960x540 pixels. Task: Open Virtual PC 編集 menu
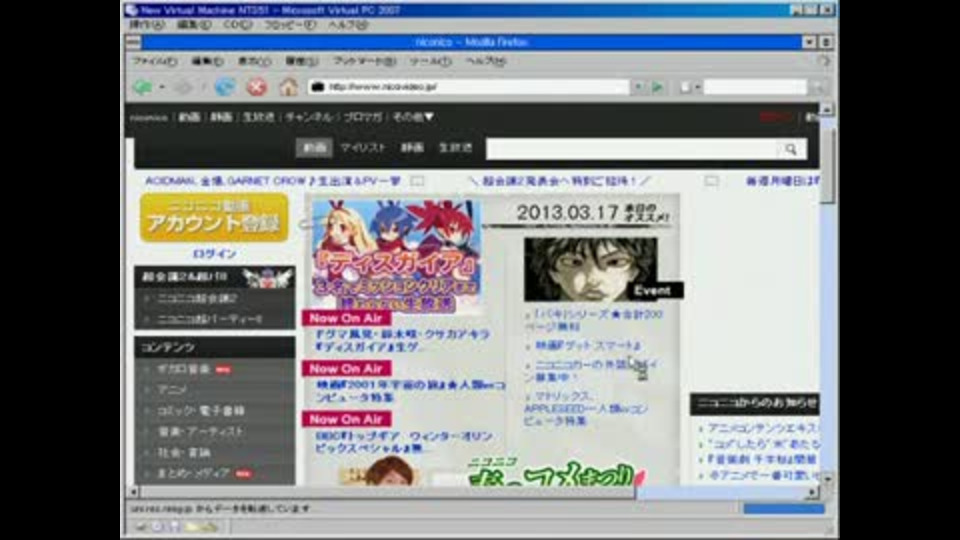193,25
